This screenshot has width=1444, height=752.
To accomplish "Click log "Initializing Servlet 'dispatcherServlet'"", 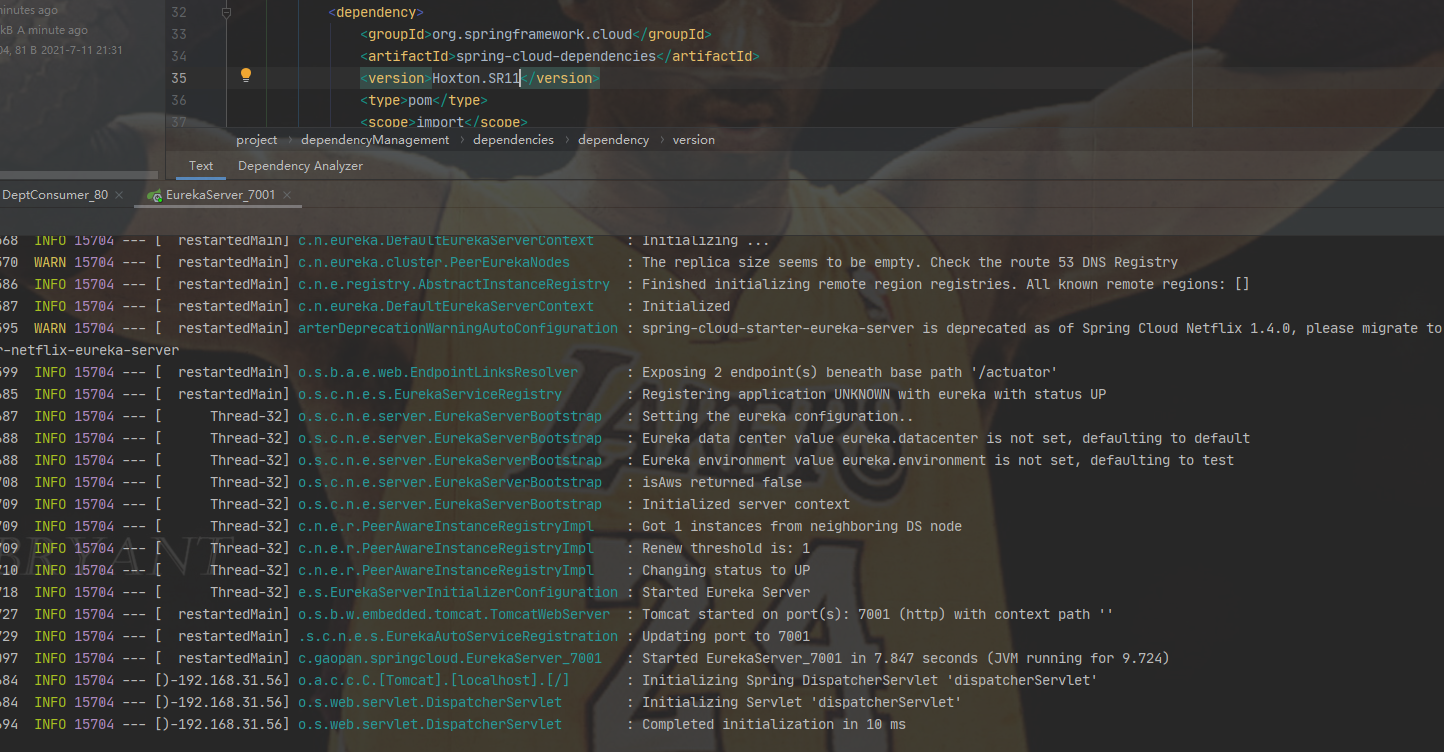I will 802,702.
